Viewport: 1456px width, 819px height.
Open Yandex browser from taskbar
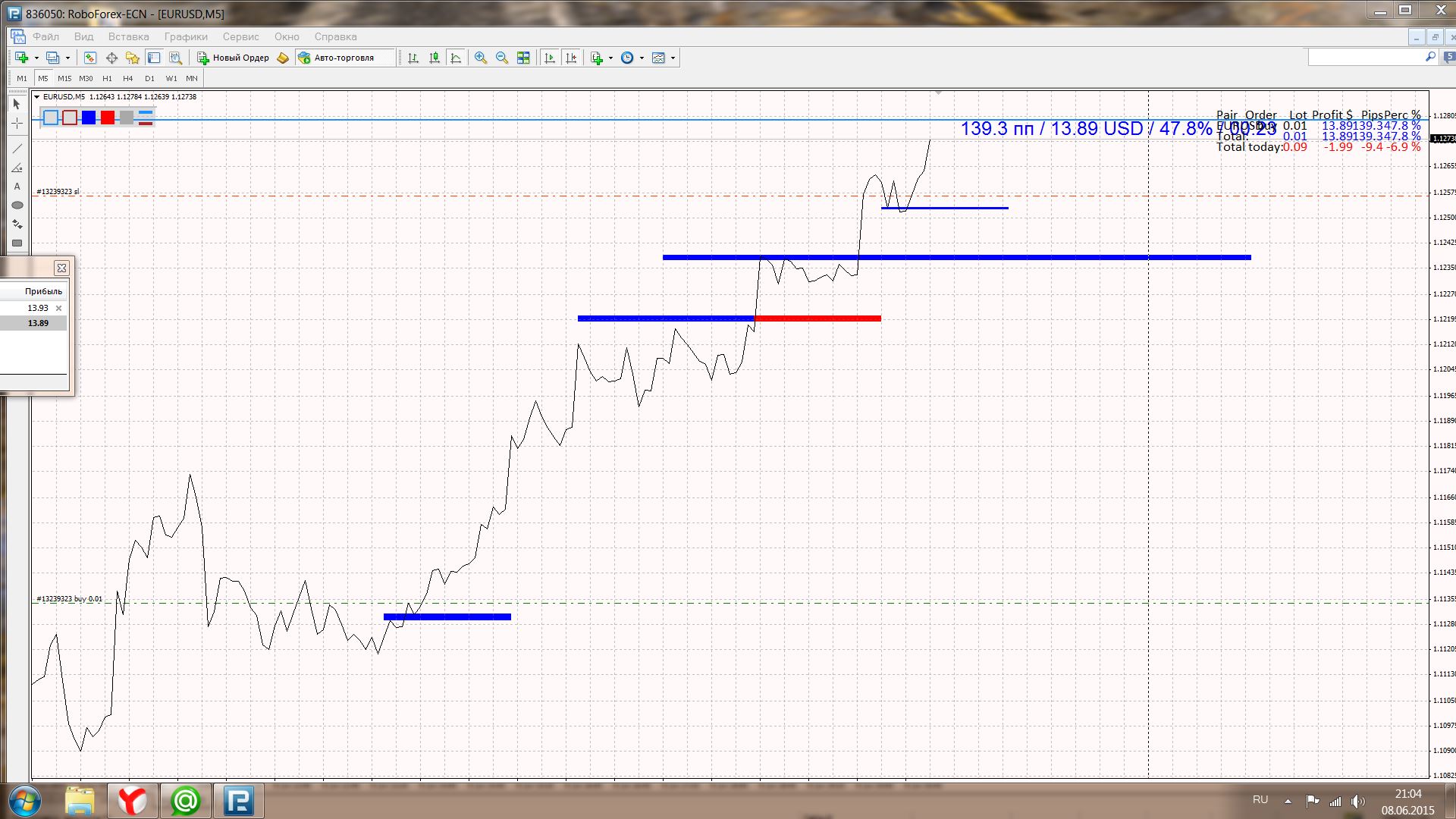click(x=133, y=801)
